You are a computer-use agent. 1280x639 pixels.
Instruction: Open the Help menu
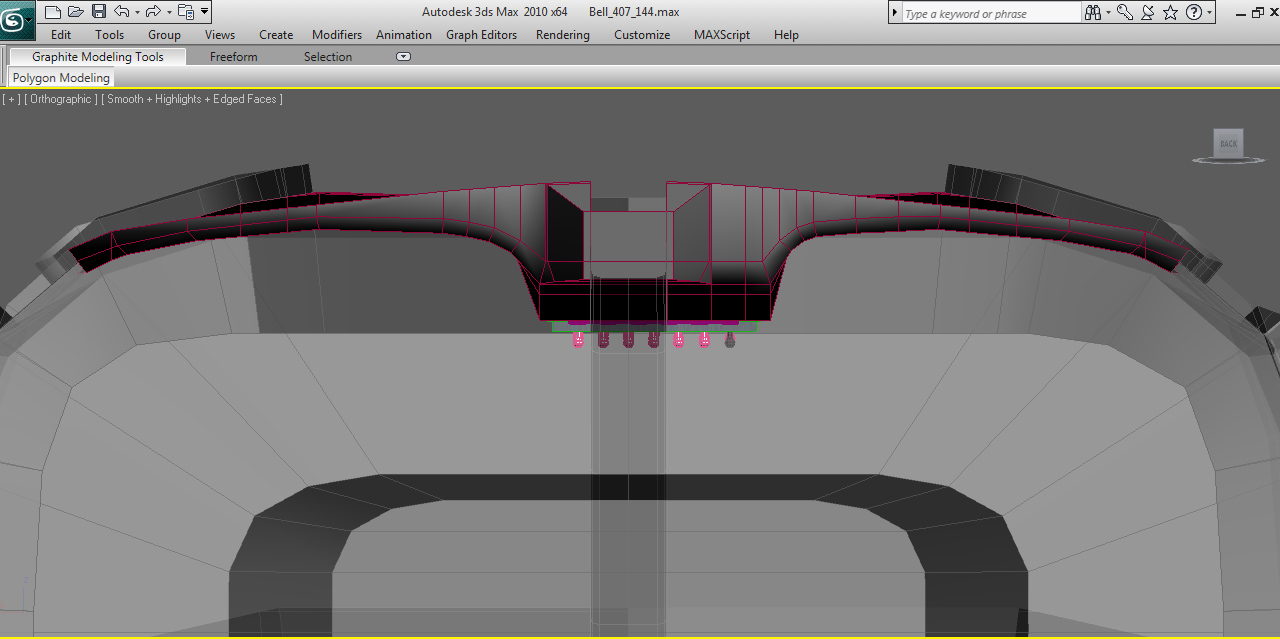click(786, 34)
